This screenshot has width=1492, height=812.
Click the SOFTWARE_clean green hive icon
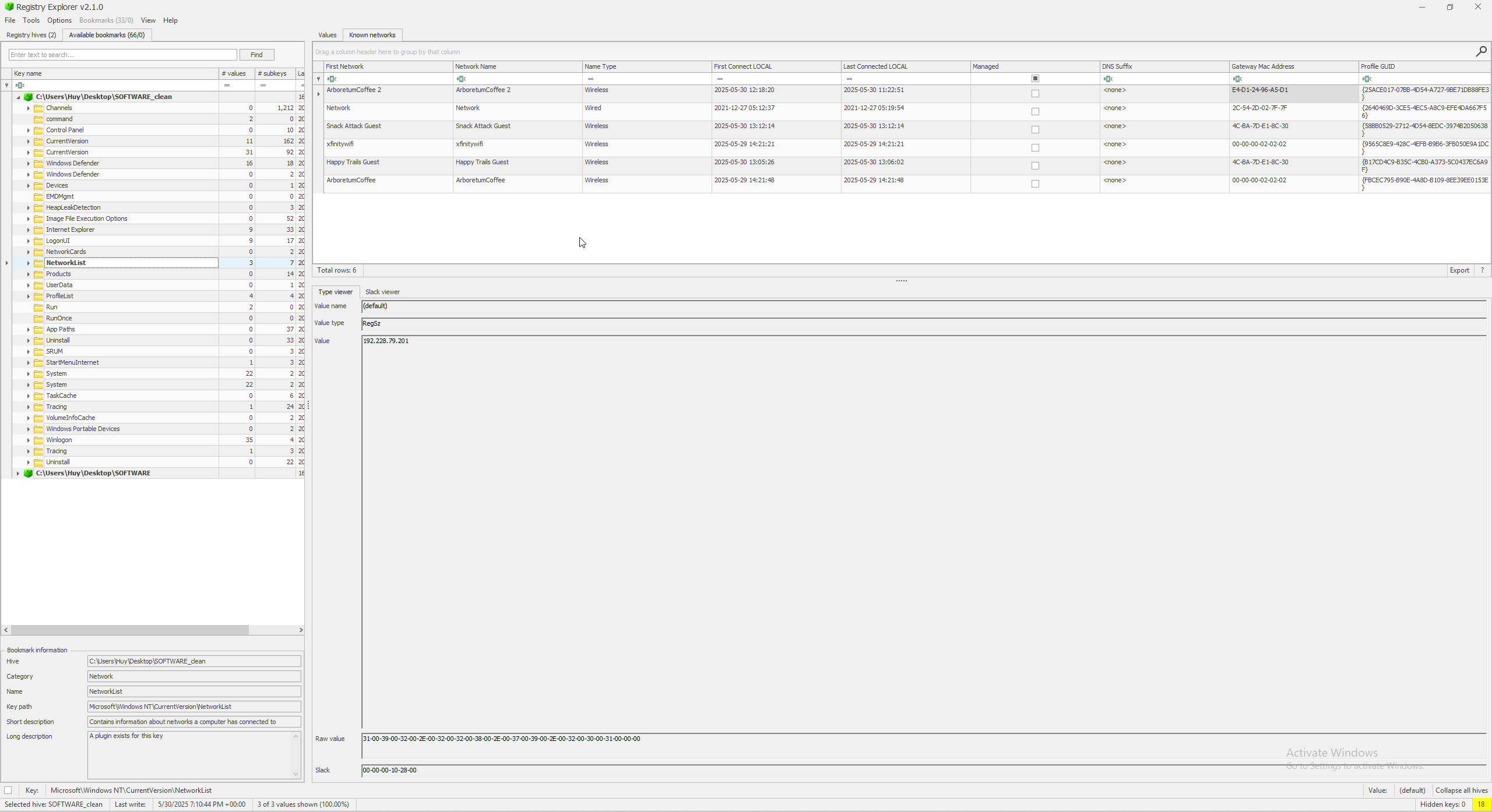28,97
